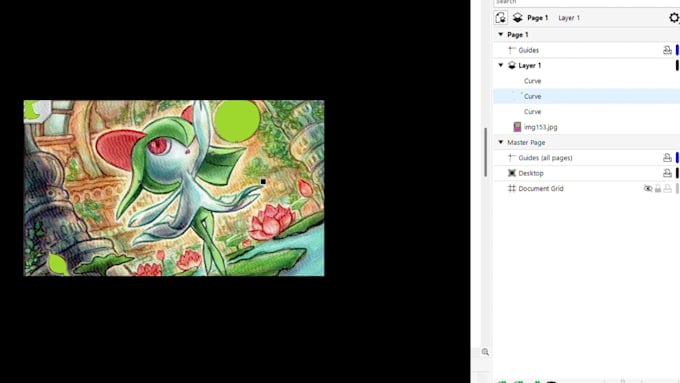Click the Document Grid hash icon
This screenshot has width=680, height=383.
point(512,188)
